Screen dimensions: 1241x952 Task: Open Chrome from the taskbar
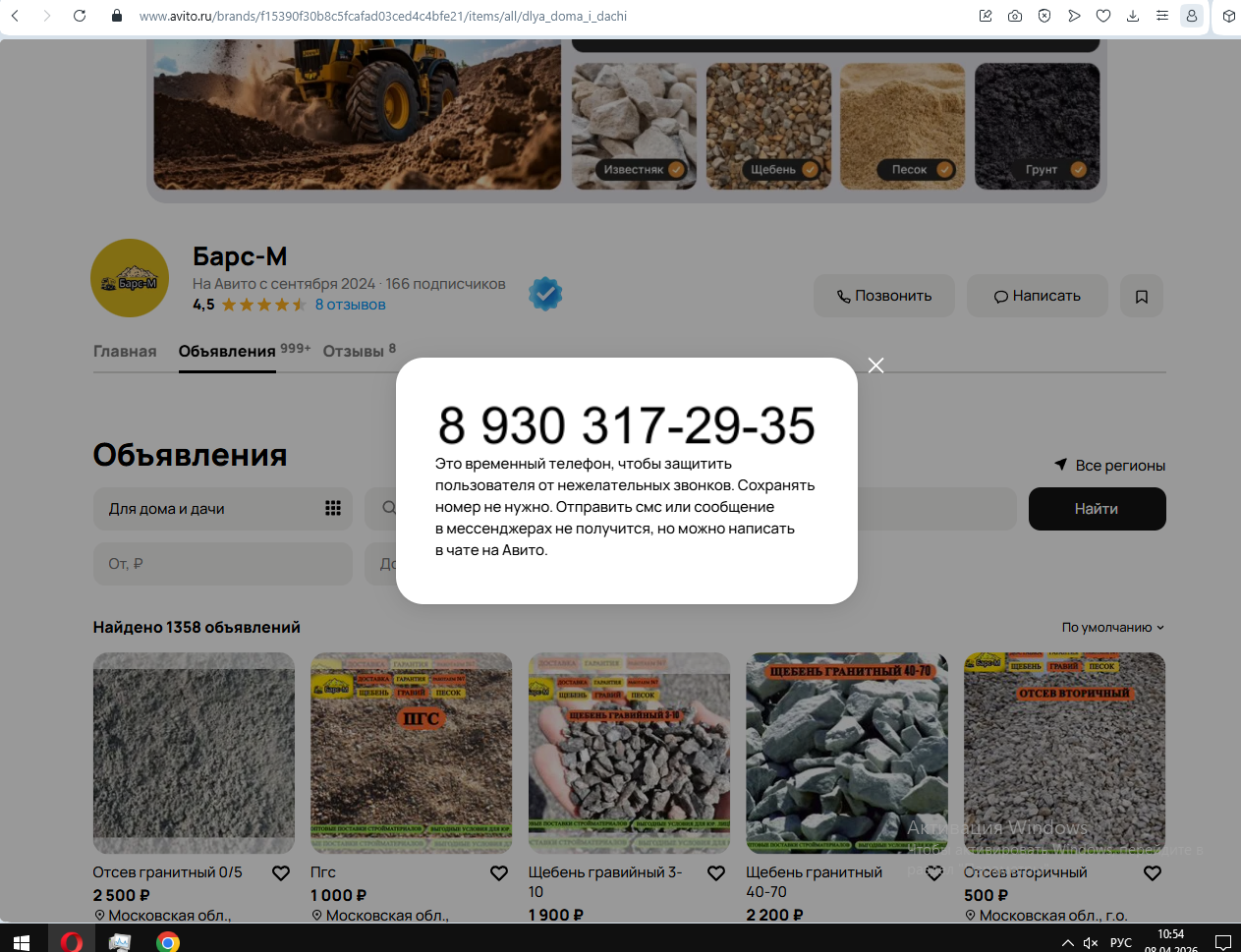(168, 942)
